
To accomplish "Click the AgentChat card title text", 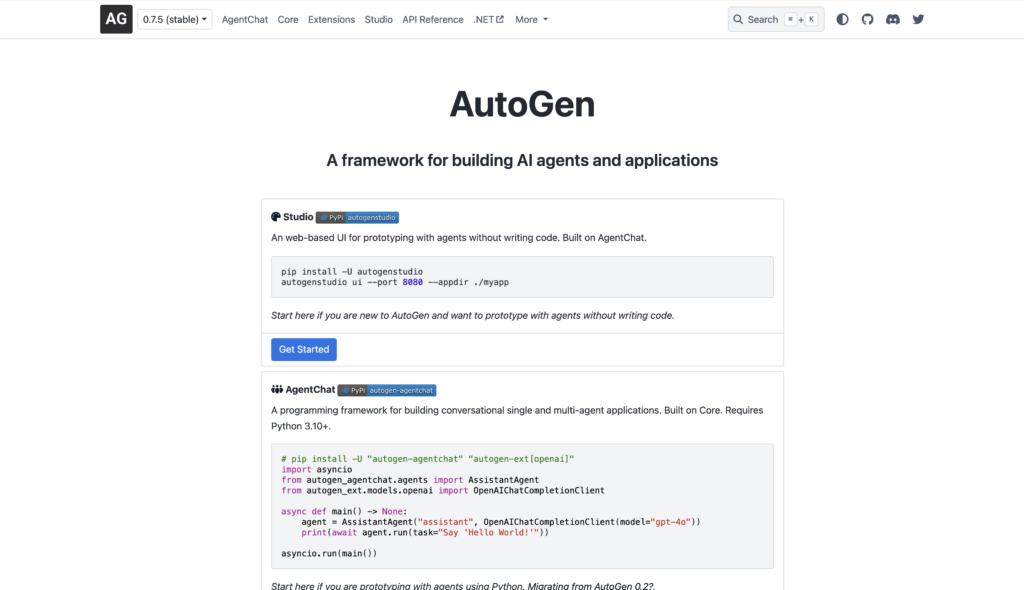I will [x=310, y=389].
